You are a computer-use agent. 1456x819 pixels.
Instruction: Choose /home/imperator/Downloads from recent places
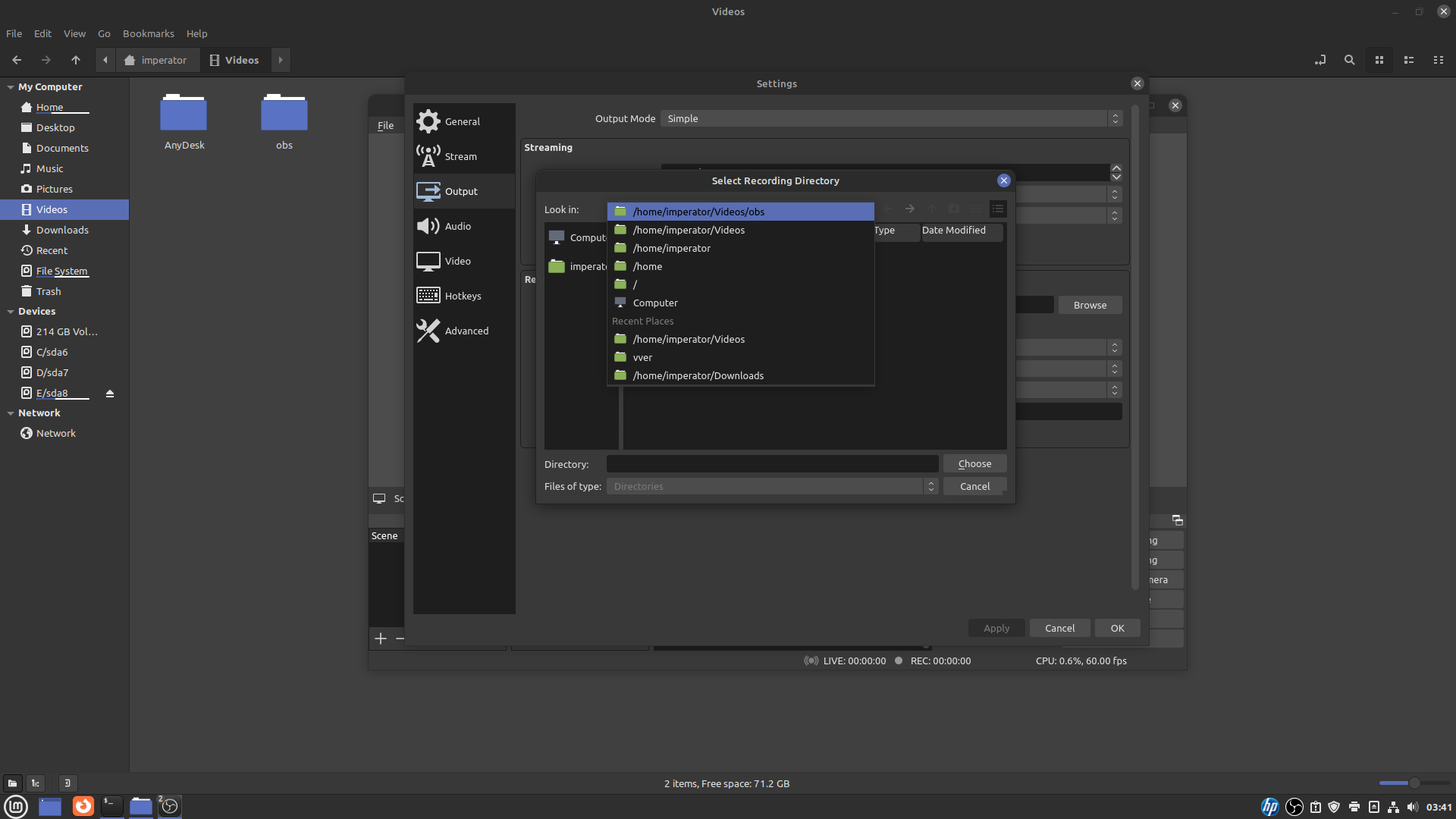(x=698, y=375)
